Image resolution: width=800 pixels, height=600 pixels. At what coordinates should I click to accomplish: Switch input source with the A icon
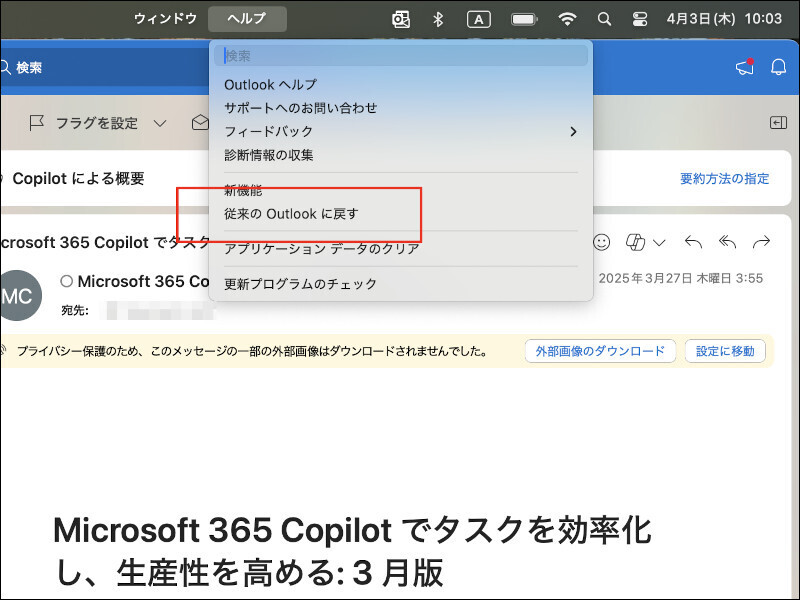(479, 19)
